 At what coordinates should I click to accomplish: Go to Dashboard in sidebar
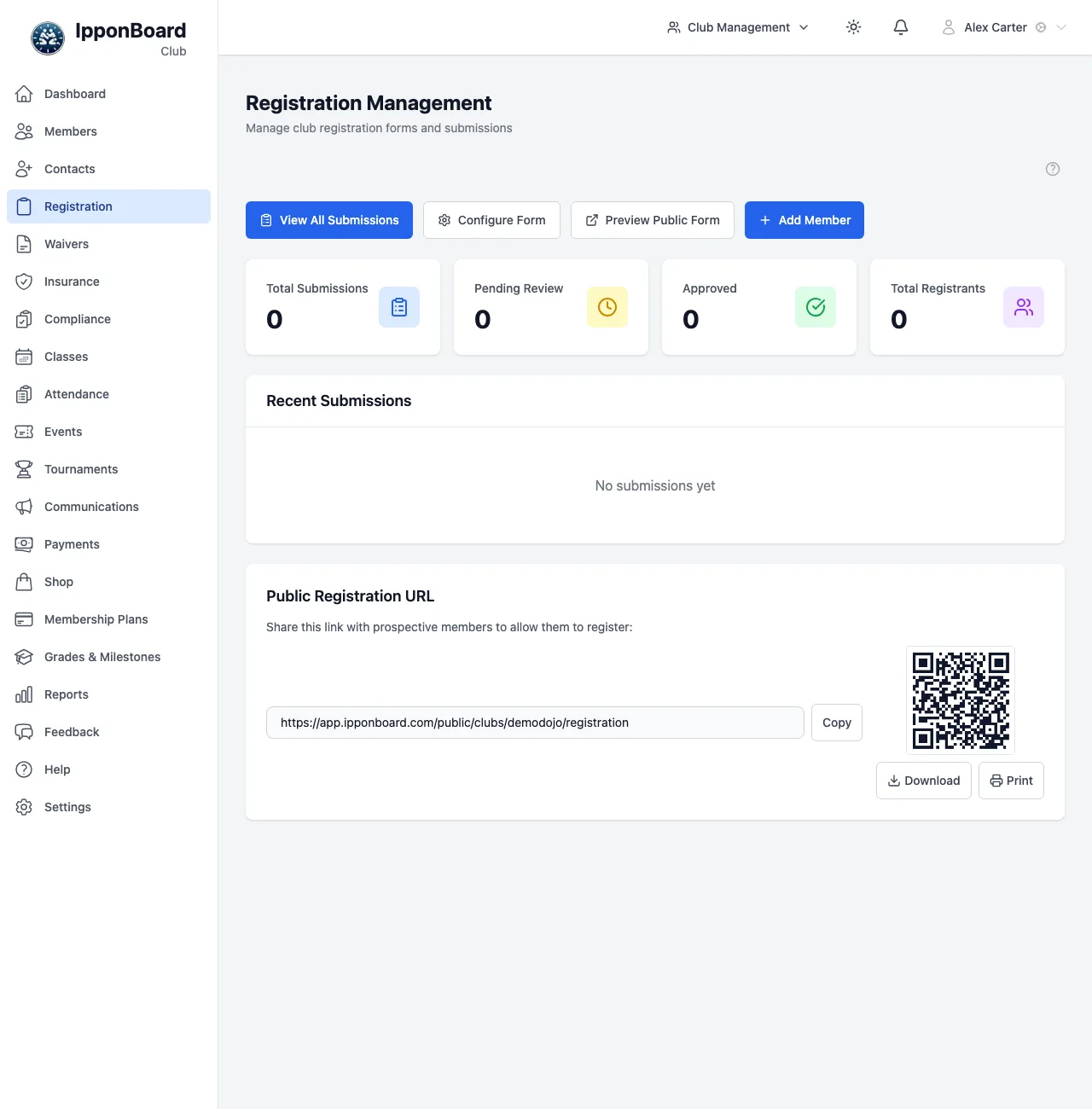(108, 94)
